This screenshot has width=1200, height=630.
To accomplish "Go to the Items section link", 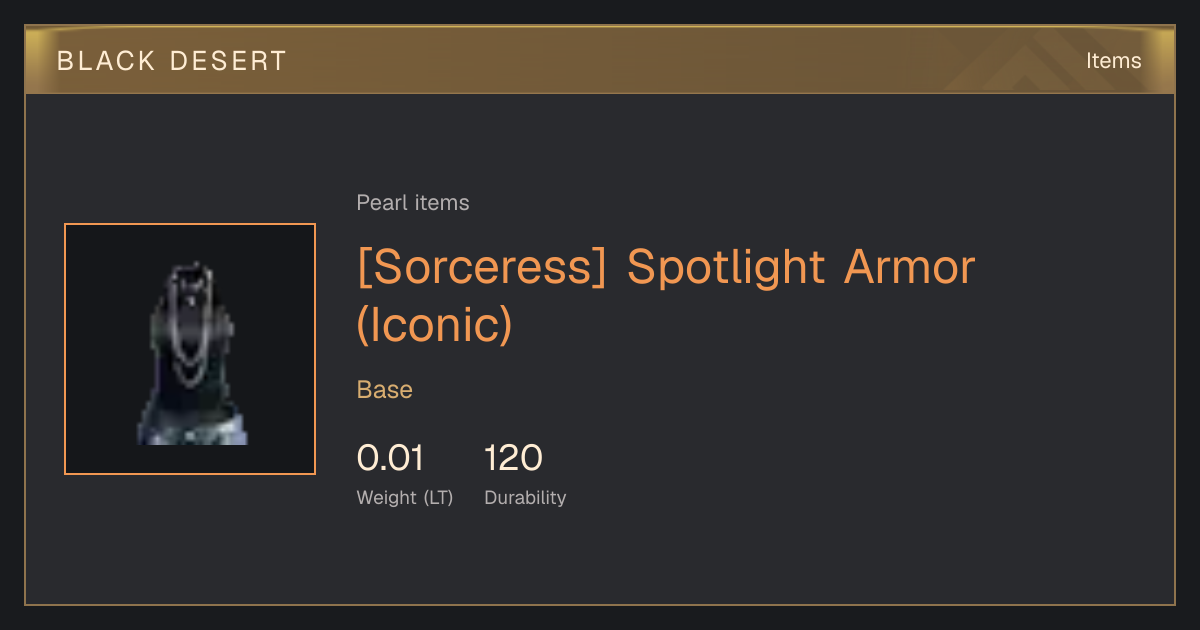I will click(1113, 61).
